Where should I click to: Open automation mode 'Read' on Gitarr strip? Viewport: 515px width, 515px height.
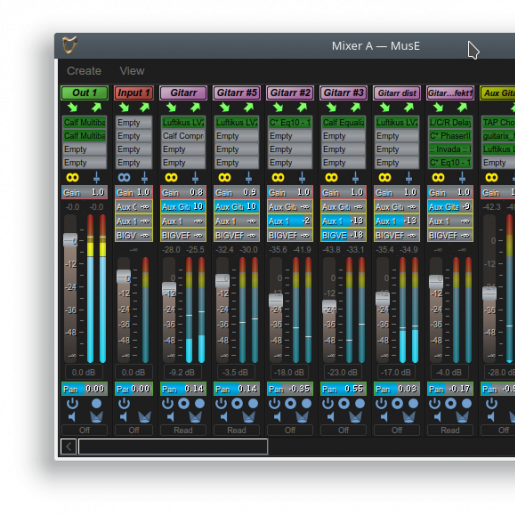(x=183, y=430)
